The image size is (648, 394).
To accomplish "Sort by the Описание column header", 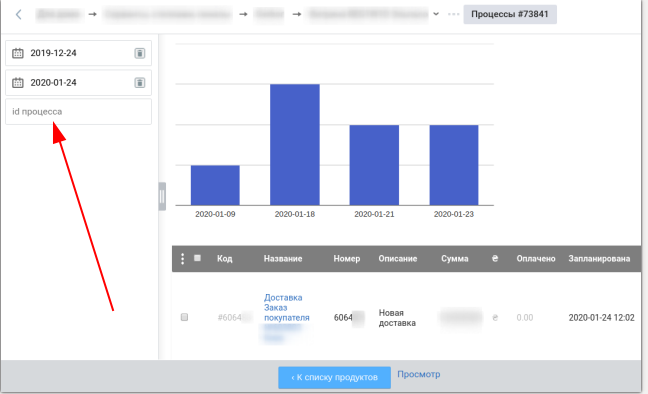I will (398, 259).
